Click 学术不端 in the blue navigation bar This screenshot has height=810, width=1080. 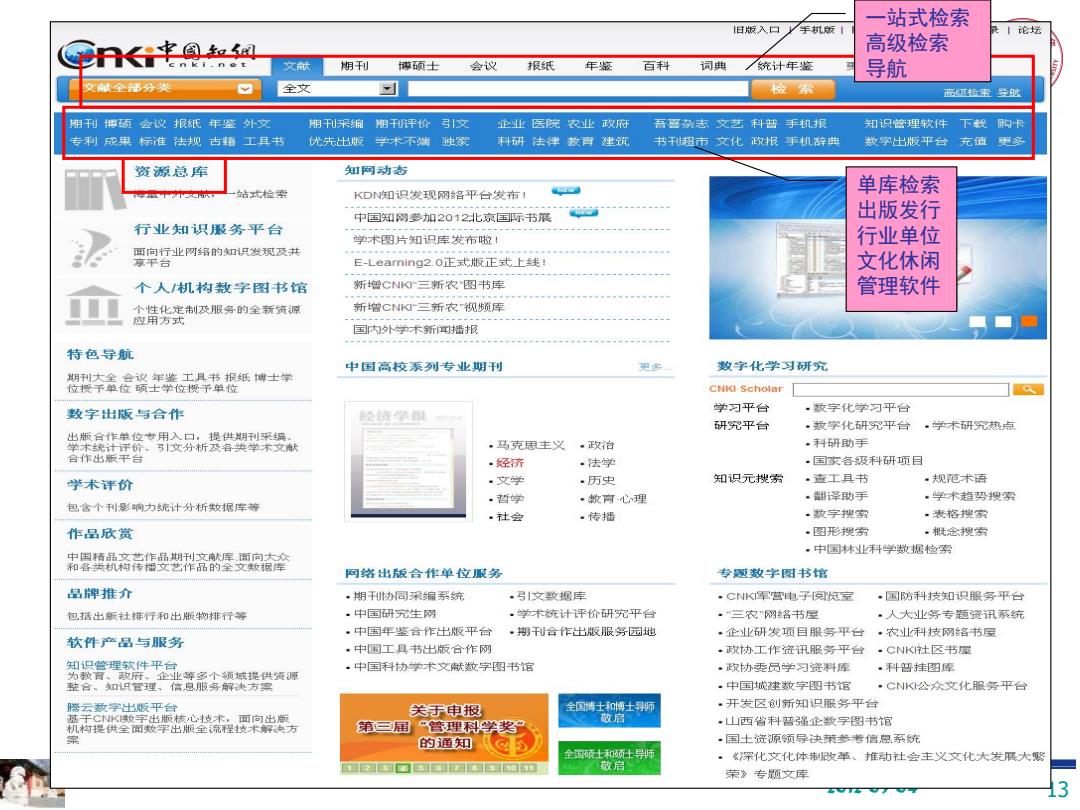click(403, 141)
